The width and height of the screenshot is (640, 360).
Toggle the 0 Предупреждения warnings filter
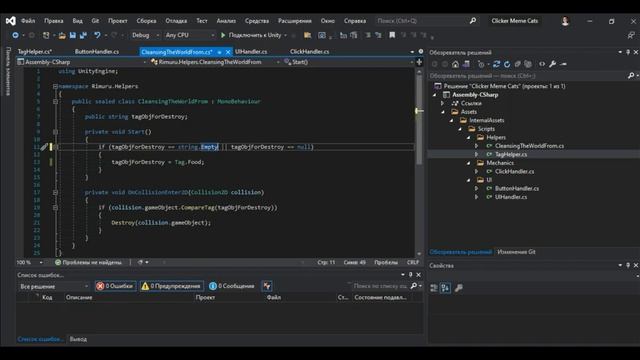171,286
